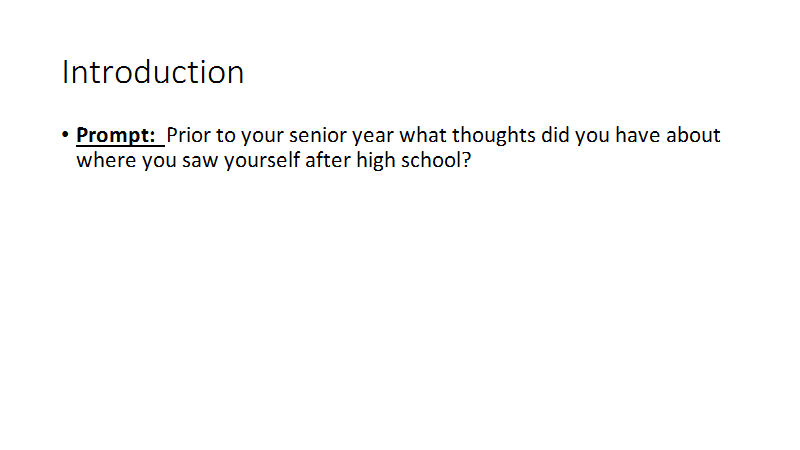Click the bullet point marker before Prompt

[65, 135]
